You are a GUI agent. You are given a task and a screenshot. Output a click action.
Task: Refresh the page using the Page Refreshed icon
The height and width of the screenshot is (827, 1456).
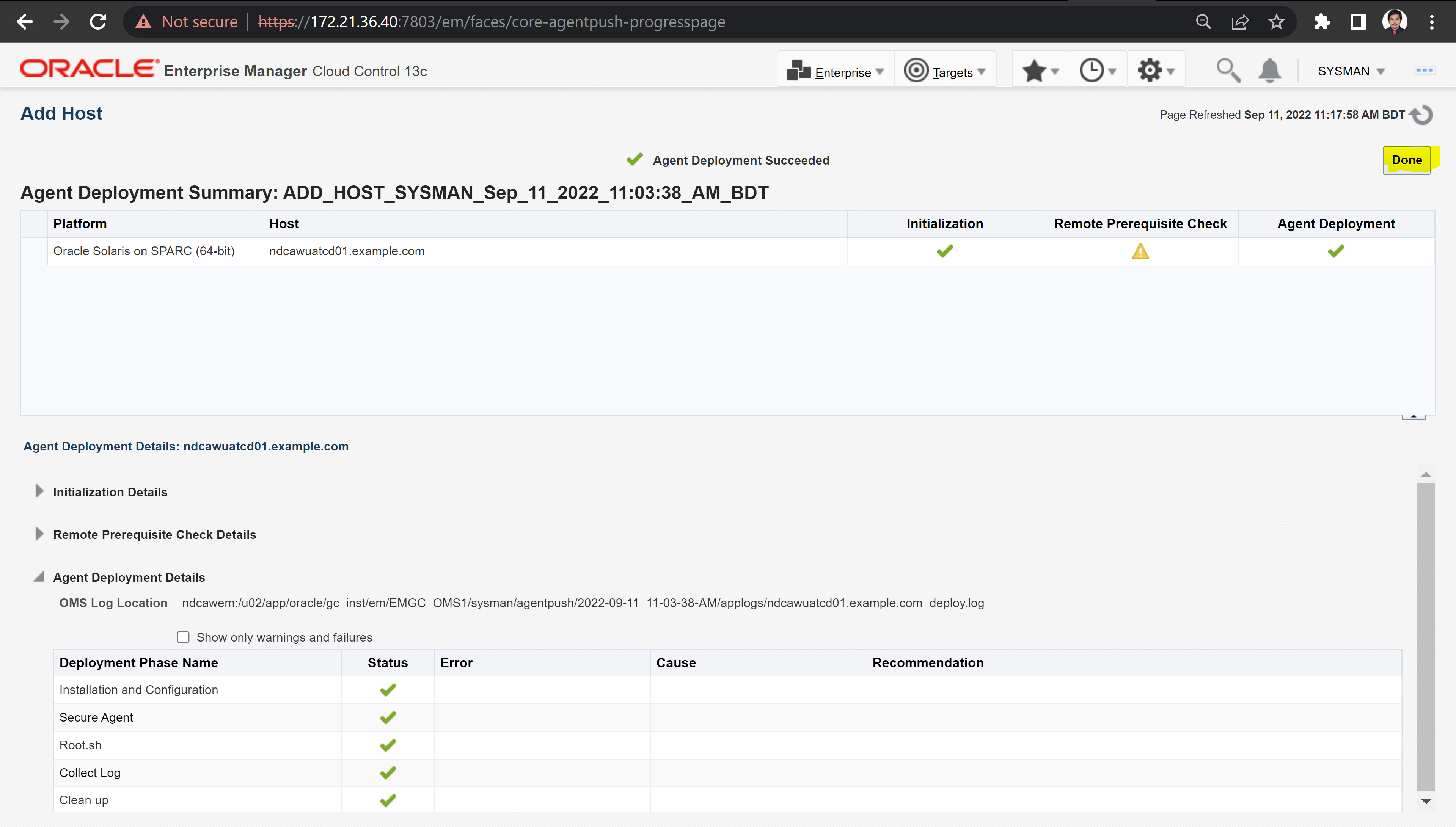pos(1422,115)
